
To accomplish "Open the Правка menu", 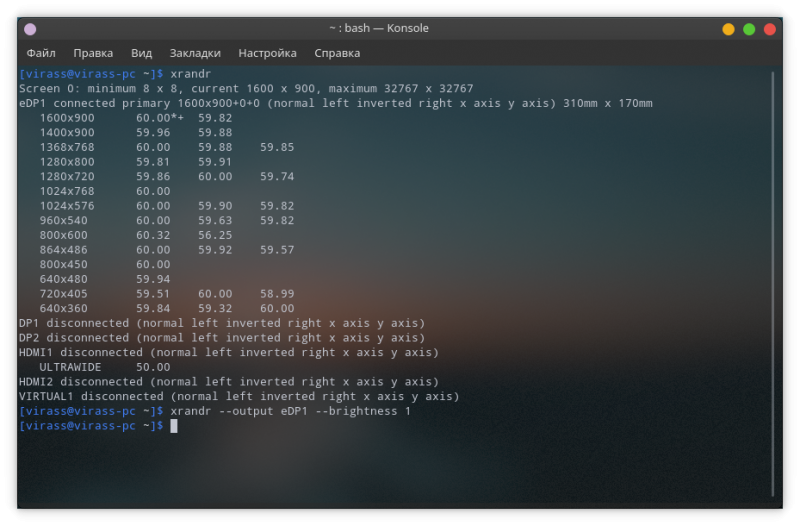I will (x=93, y=53).
